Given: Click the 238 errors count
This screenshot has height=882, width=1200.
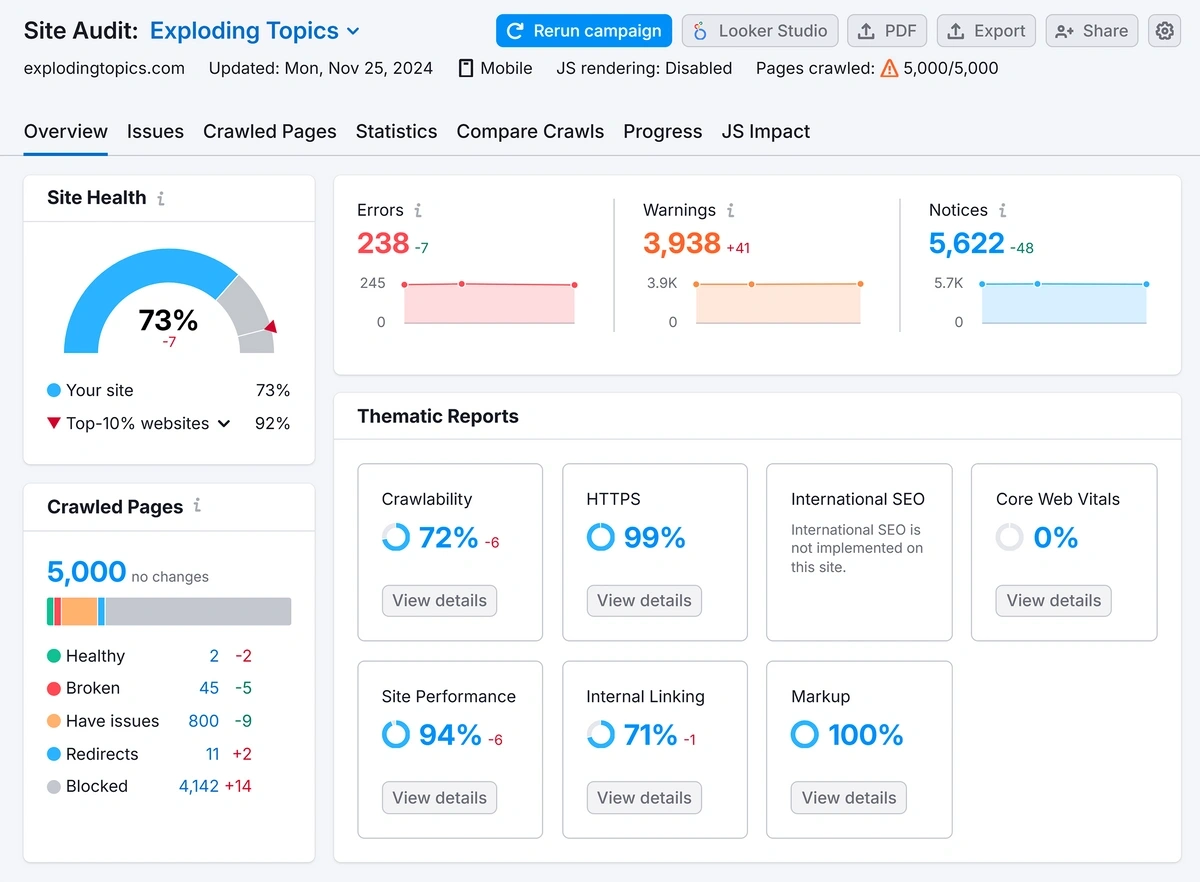Looking at the screenshot, I should click(x=383, y=243).
